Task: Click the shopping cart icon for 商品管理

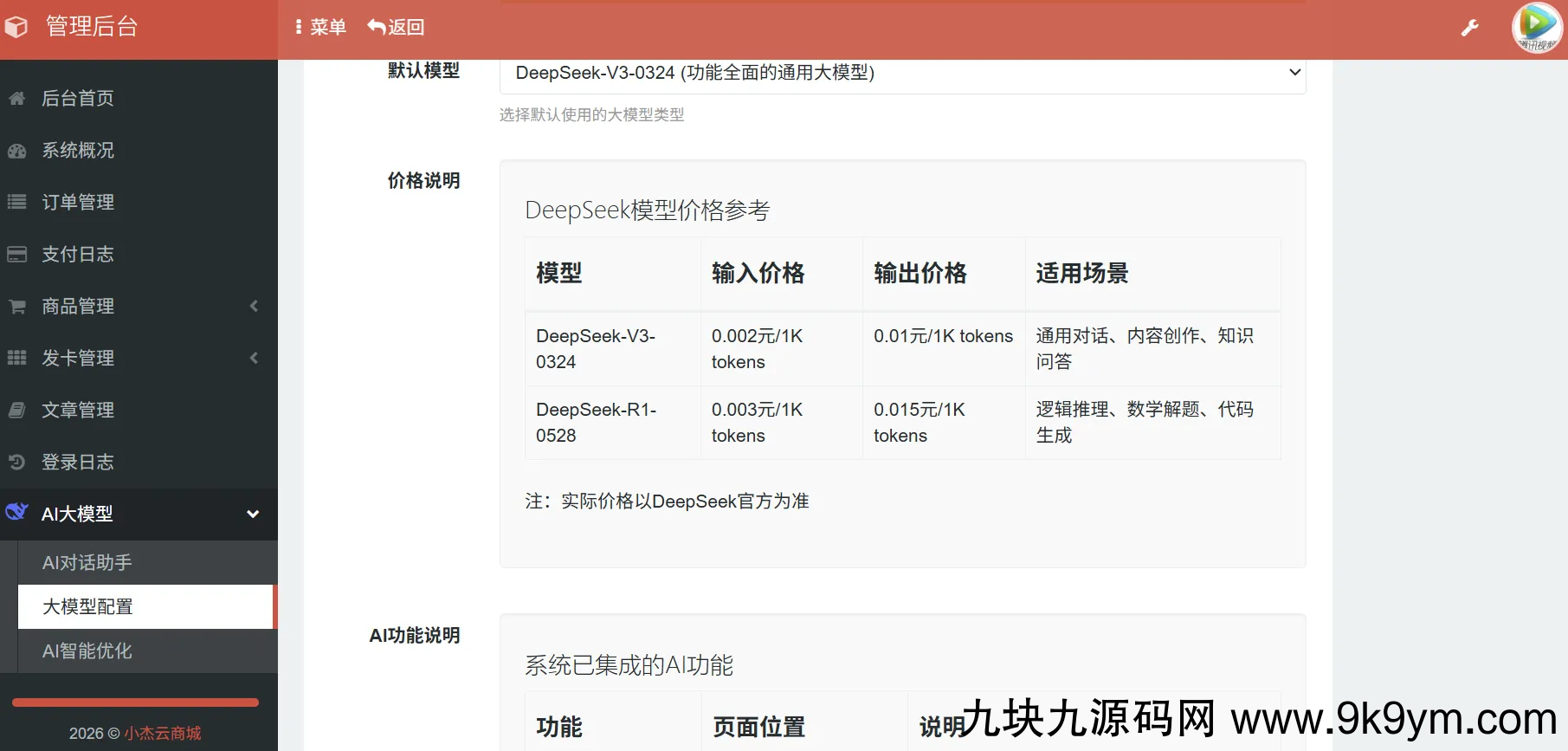Action: click(16, 307)
